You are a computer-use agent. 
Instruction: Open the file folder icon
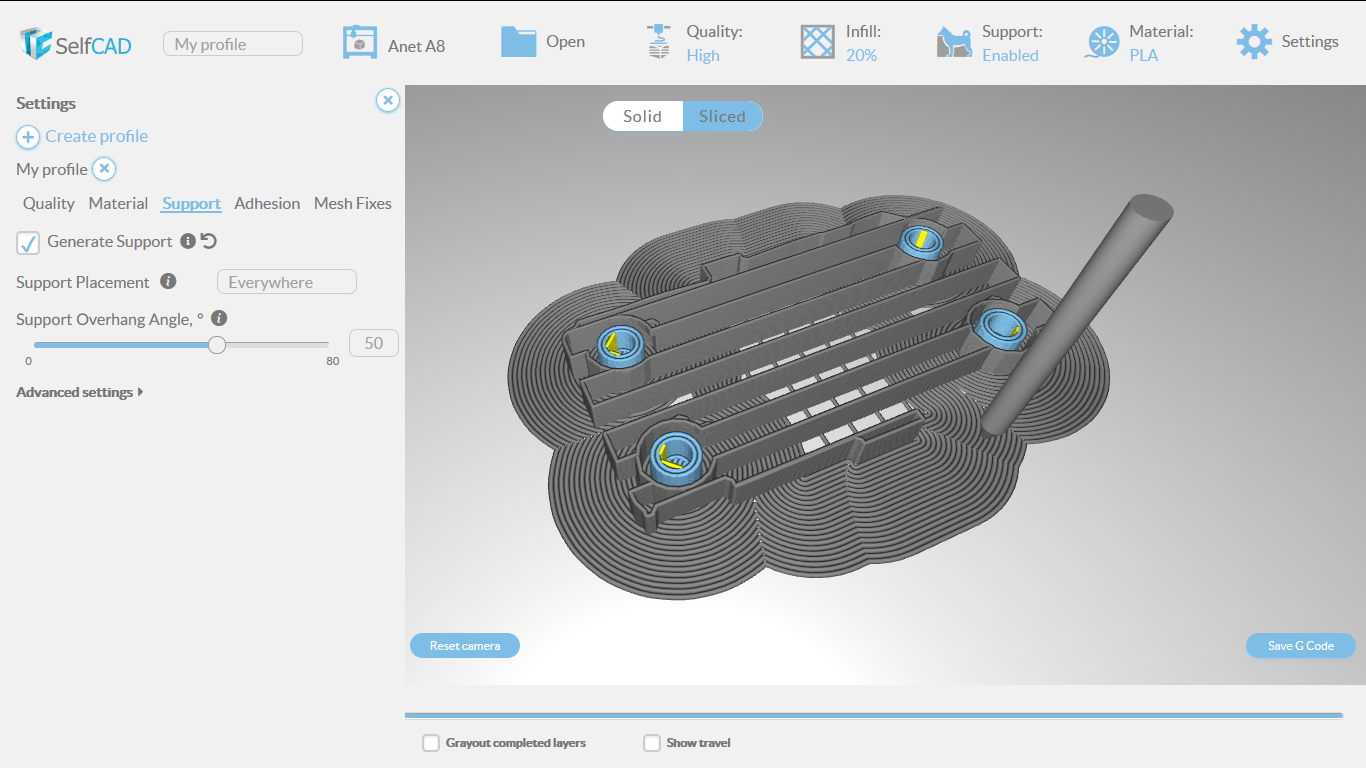(518, 41)
